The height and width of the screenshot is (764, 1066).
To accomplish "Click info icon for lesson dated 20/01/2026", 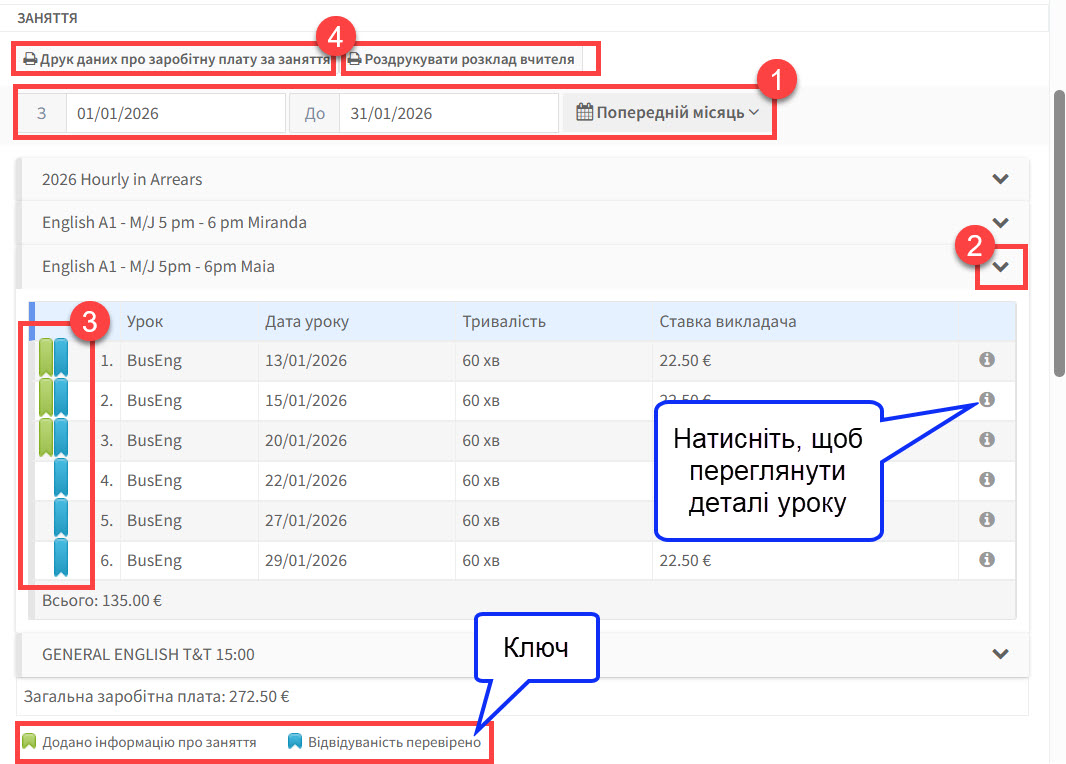I will 987,440.
